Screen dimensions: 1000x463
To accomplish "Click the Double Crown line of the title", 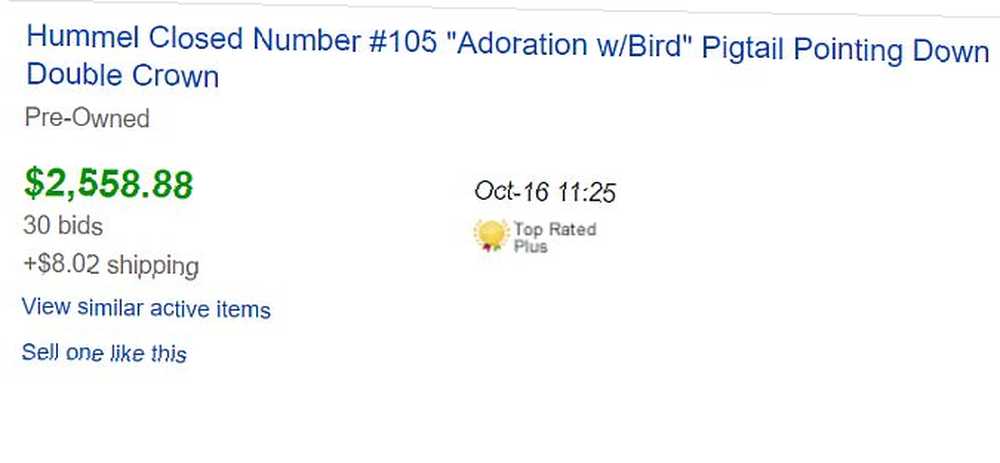I will pos(122,76).
